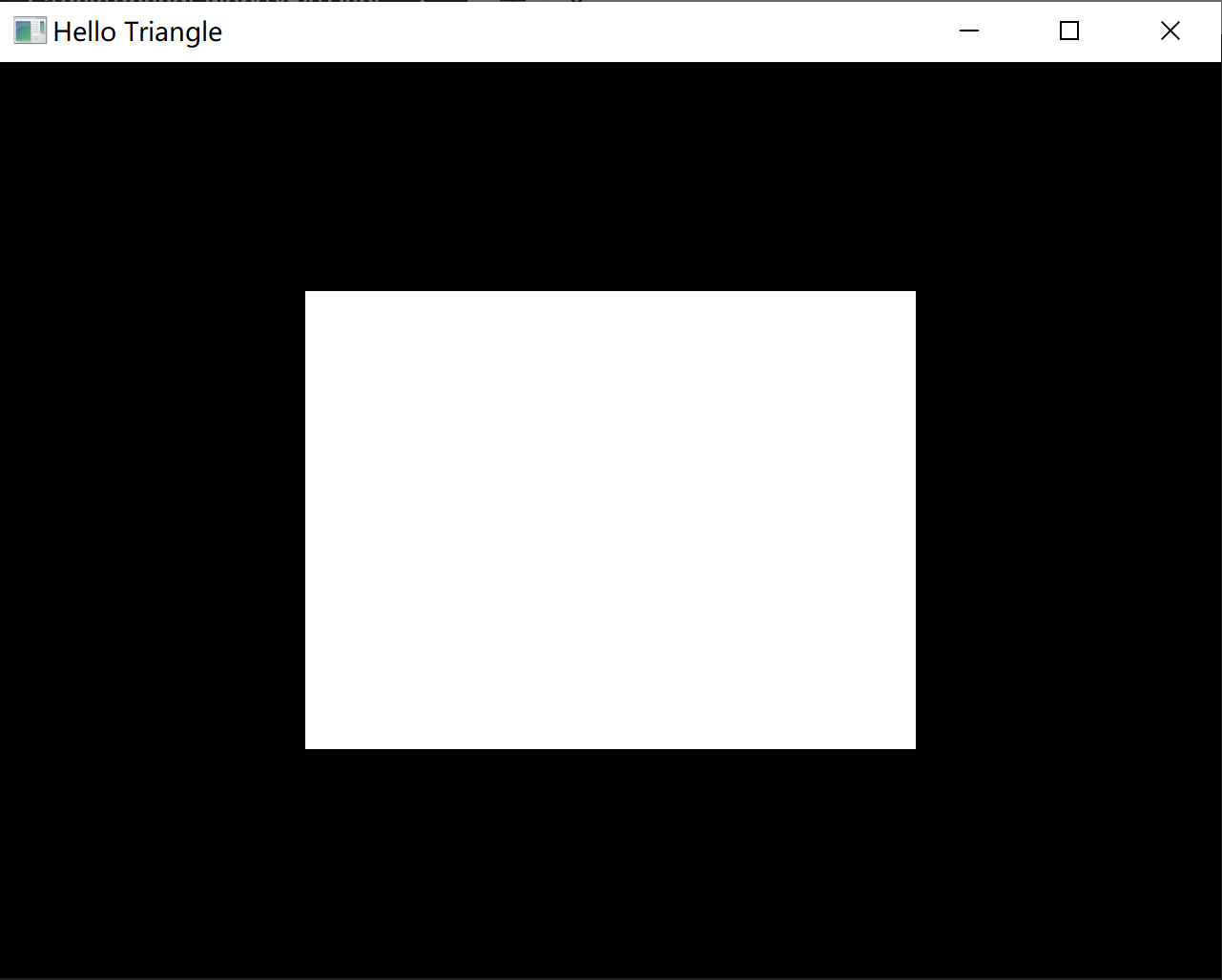Click the black area below the white rectangle
1222x980 pixels.
coord(611,859)
